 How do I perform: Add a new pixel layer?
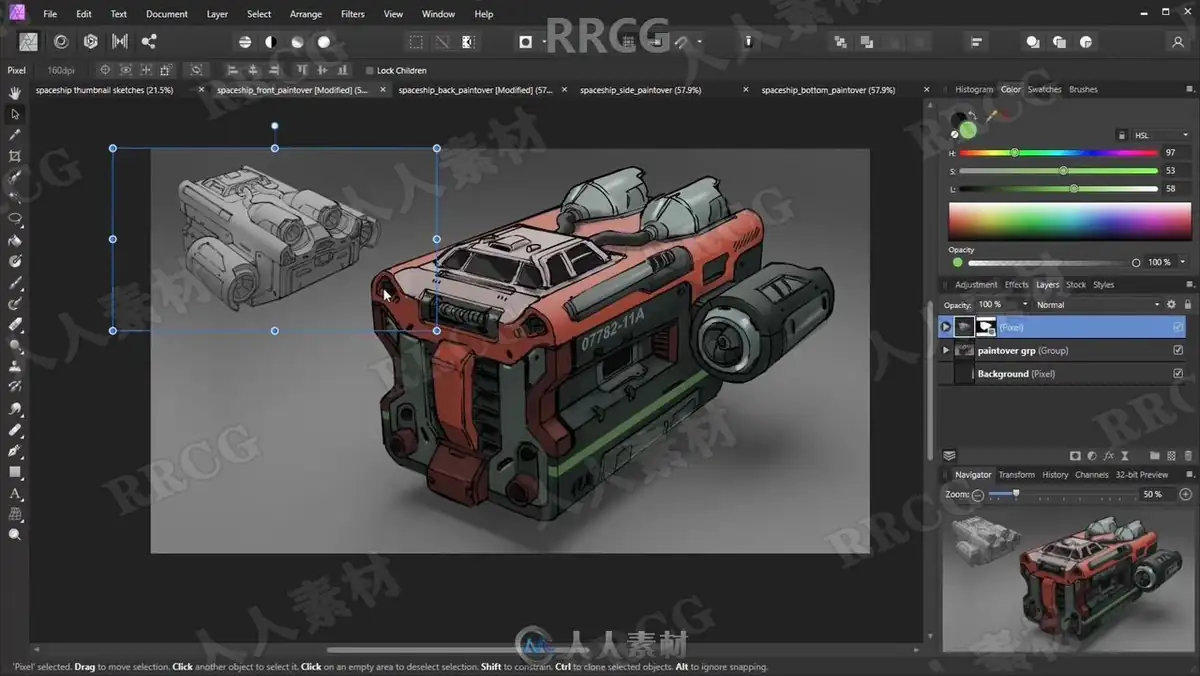click(1172, 455)
